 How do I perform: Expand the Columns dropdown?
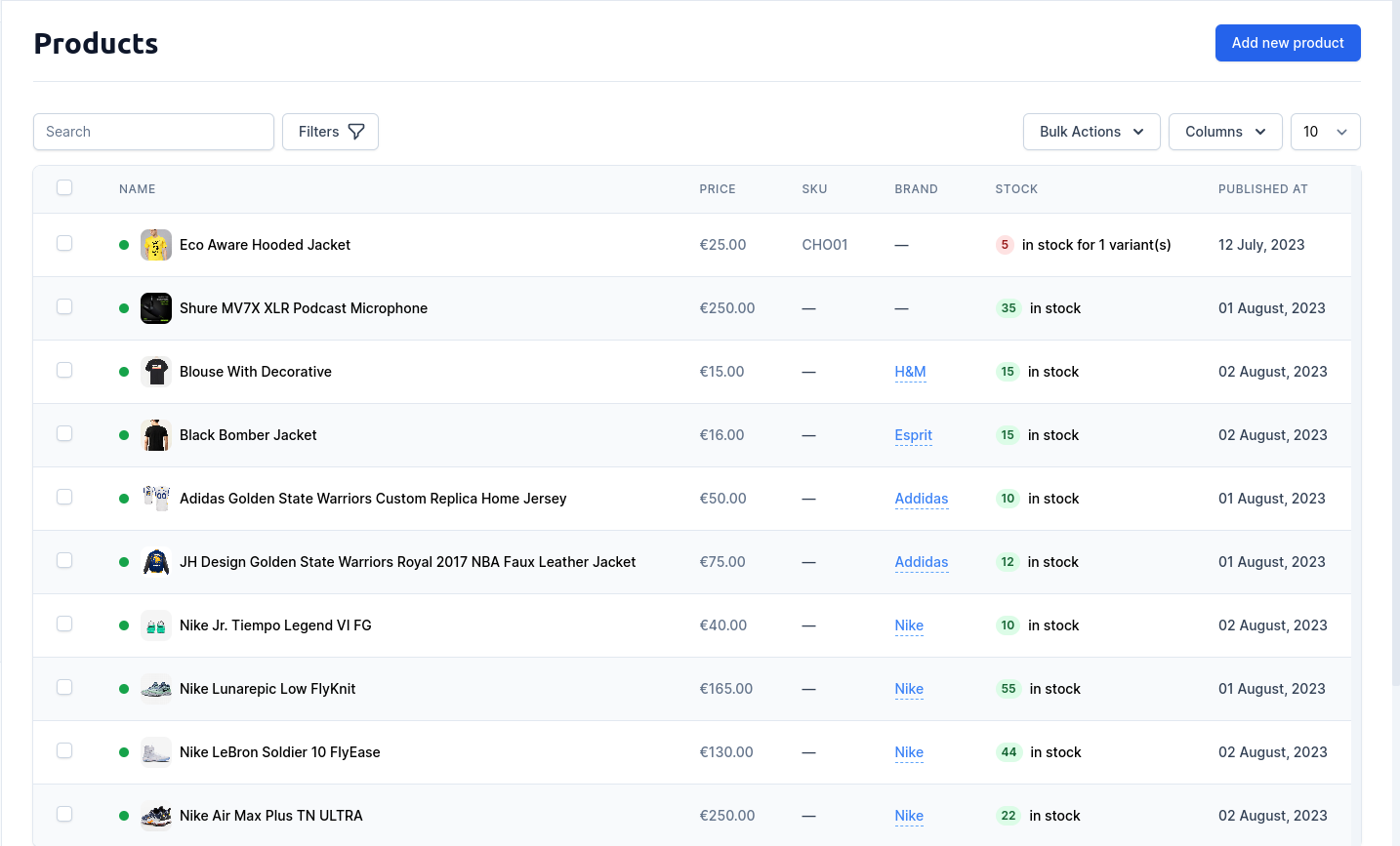point(1224,132)
